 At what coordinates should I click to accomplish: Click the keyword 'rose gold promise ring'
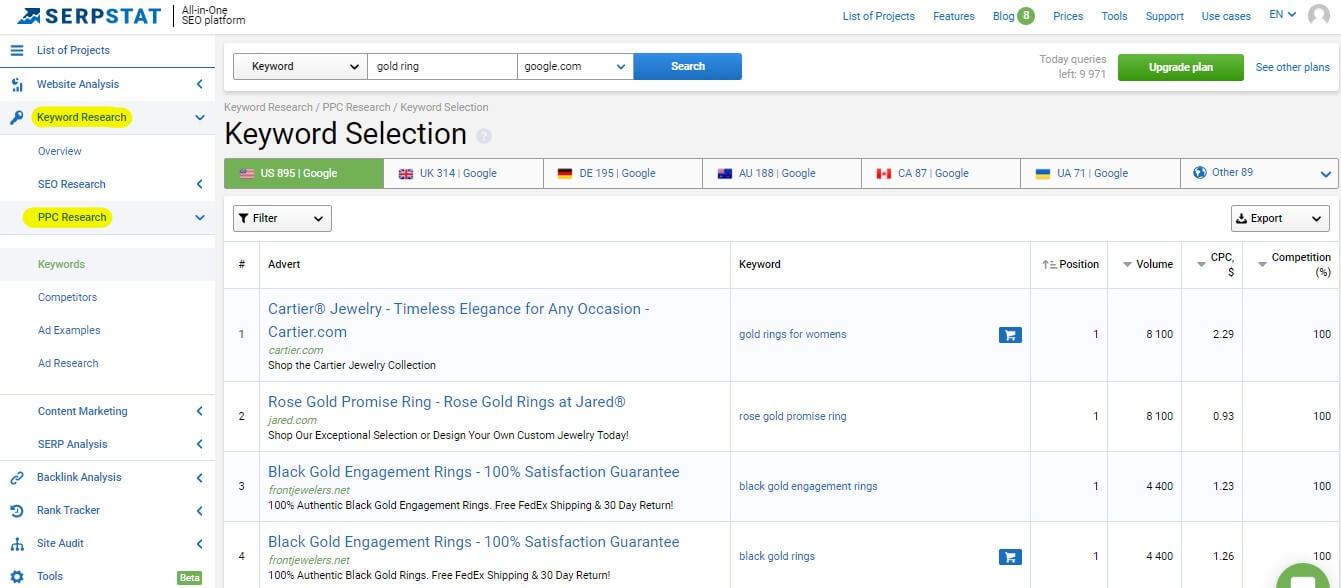point(793,416)
